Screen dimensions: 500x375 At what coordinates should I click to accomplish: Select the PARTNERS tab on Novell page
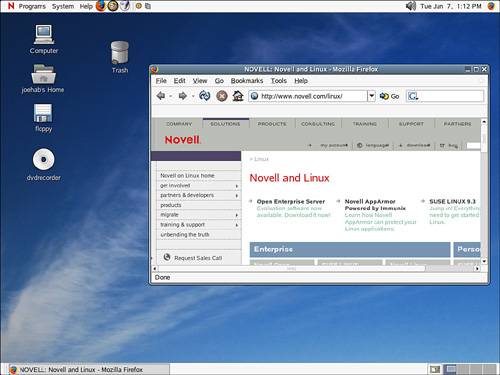click(457, 124)
